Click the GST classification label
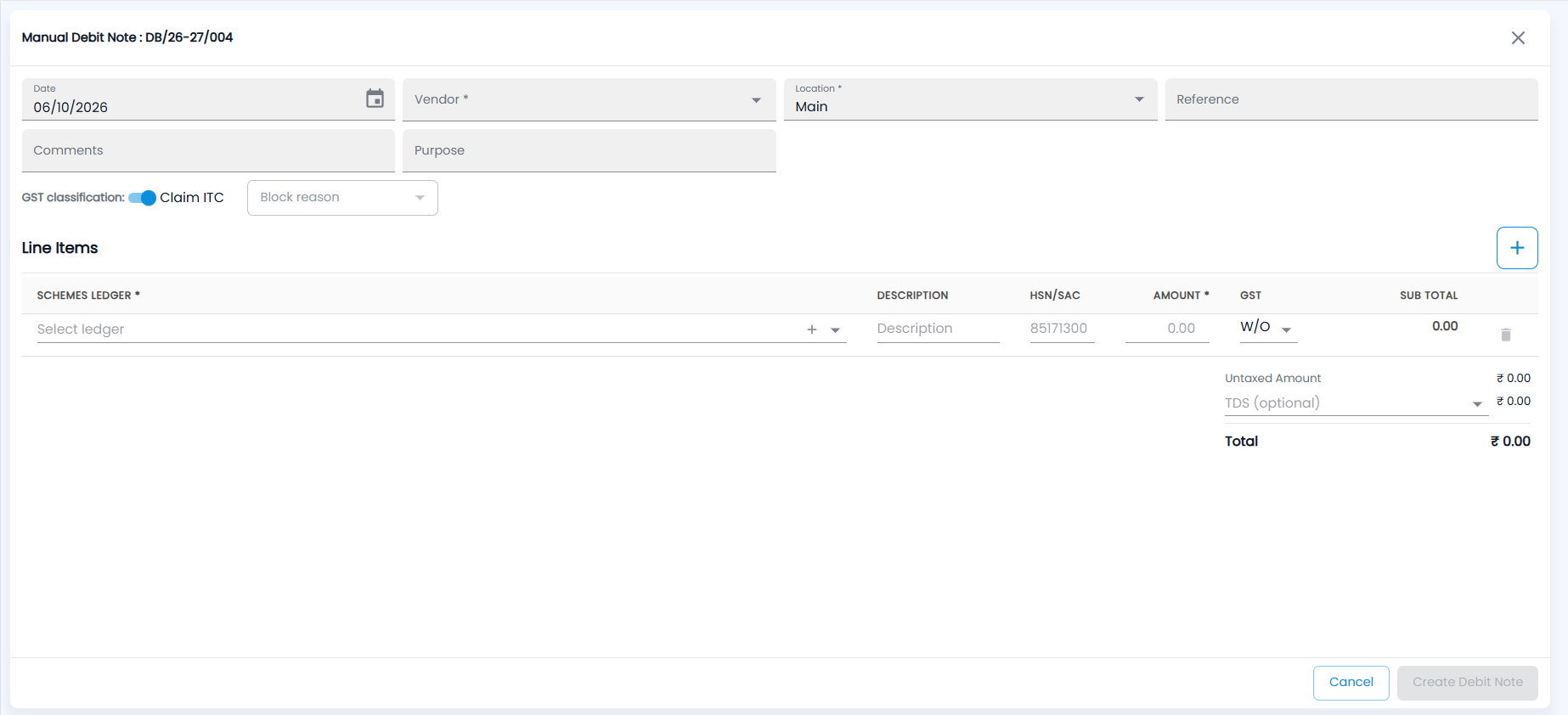This screenshot has height=715, width=1568. click(73, 198)
